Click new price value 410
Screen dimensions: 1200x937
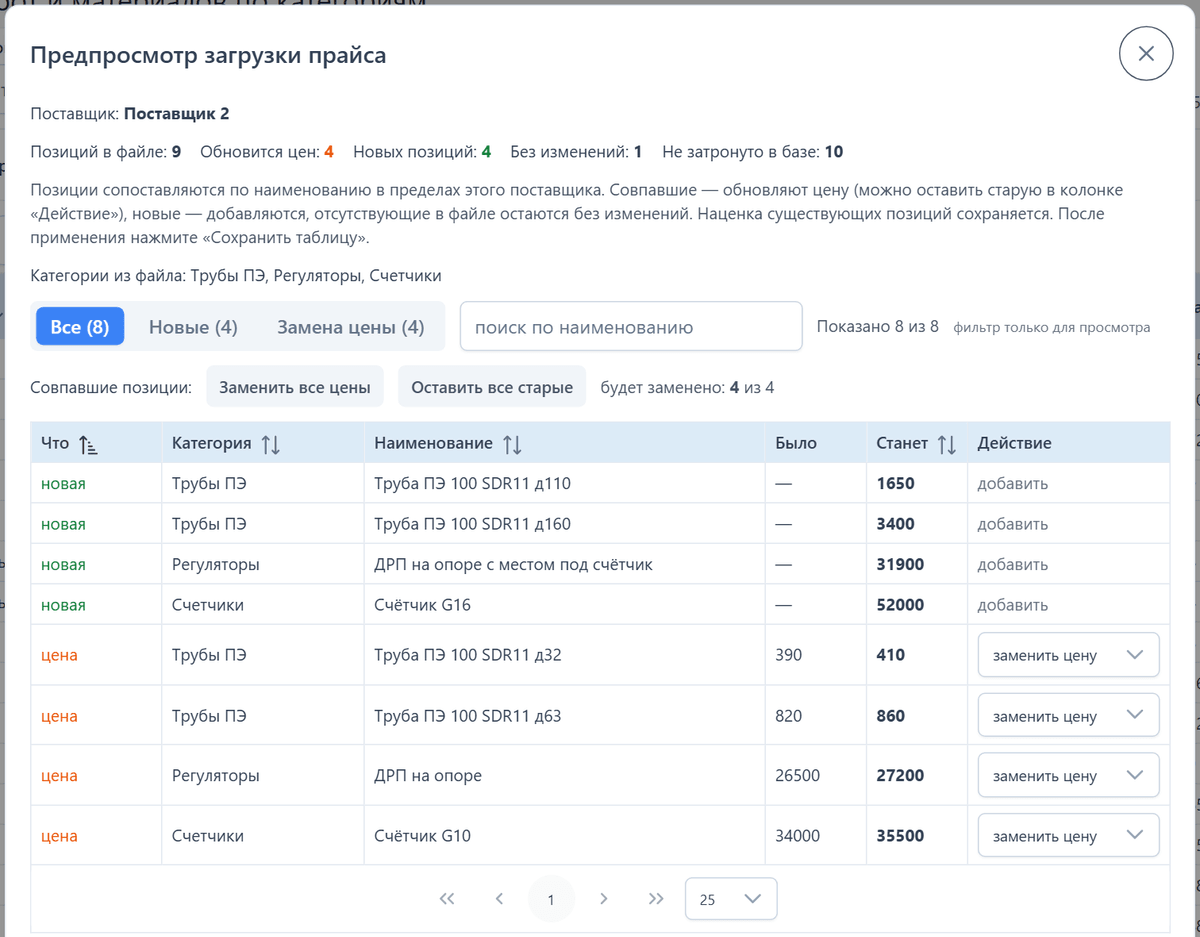pos(890,655)
